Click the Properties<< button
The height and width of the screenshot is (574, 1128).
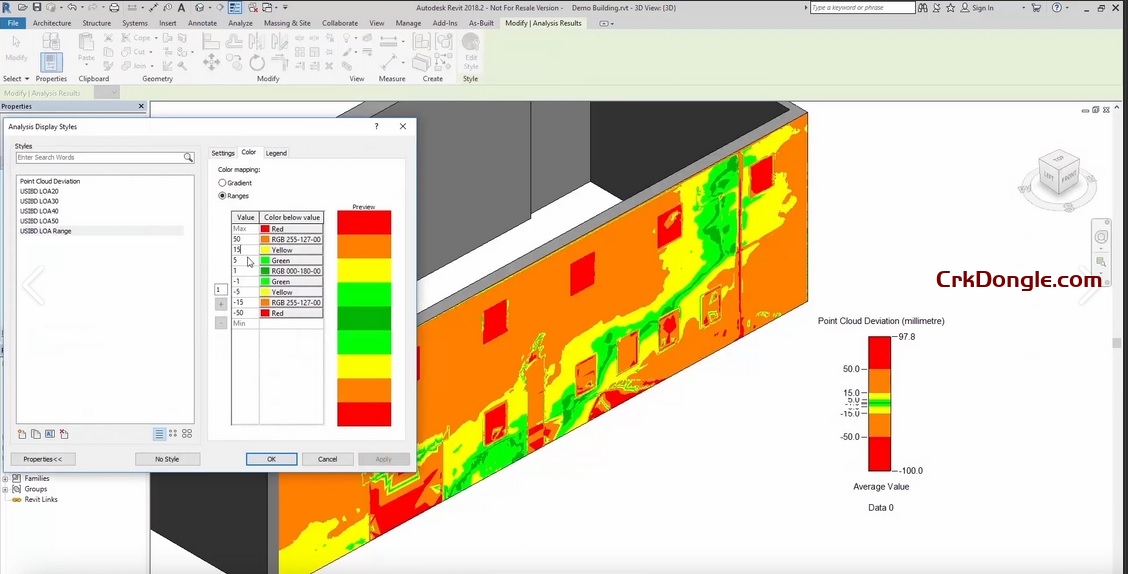pyautogui.click(x=42, y=459)
